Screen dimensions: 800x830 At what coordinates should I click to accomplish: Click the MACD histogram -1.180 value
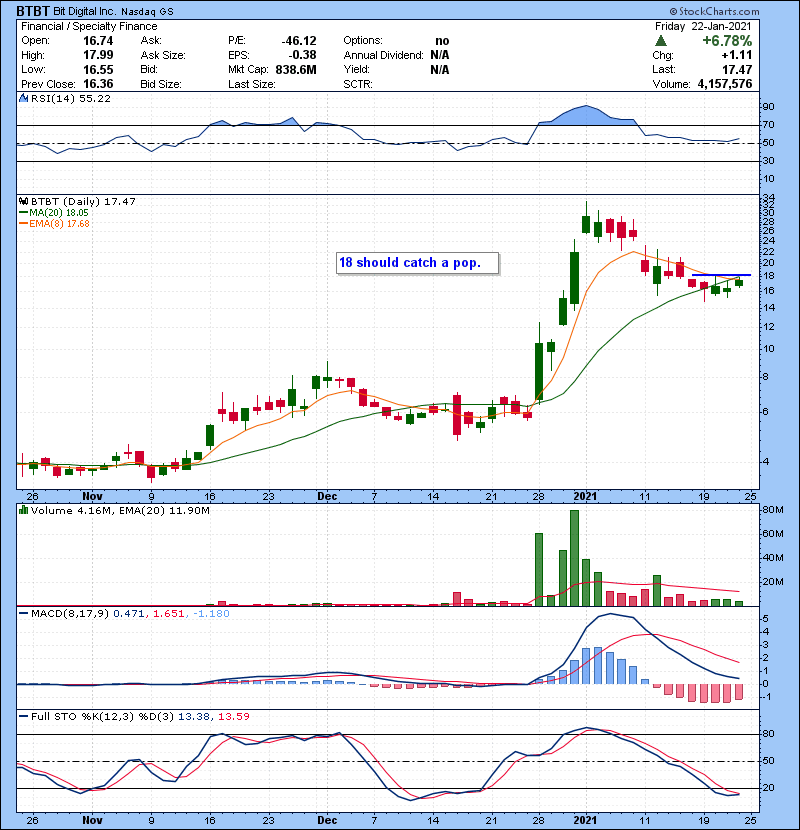coord(211,614)
